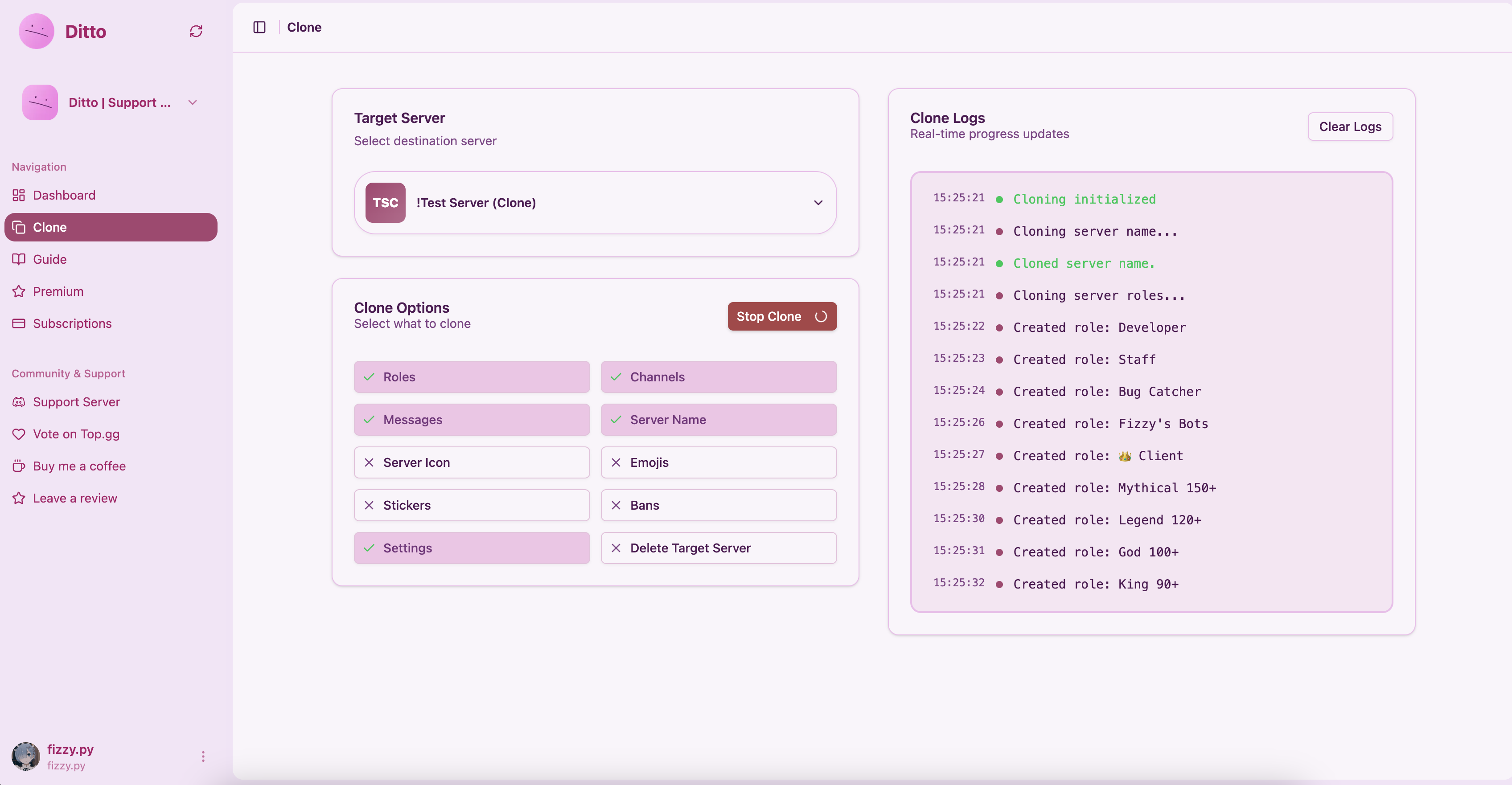Viewport: 1512px width, 785px height.
Task: Toggle the sidebar panel icon
Action: coord(259,27)
